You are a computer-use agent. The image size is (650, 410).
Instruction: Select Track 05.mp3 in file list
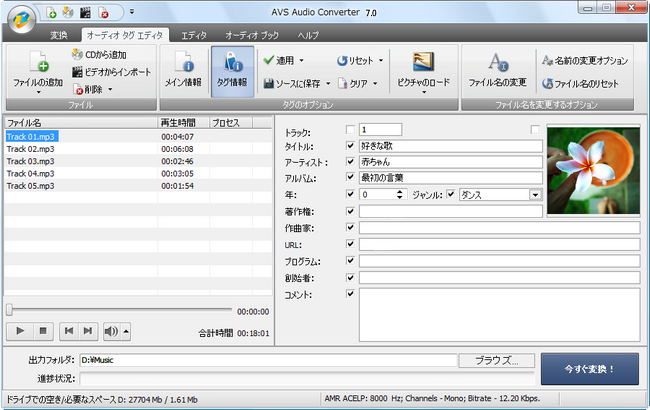coord(31,186)
